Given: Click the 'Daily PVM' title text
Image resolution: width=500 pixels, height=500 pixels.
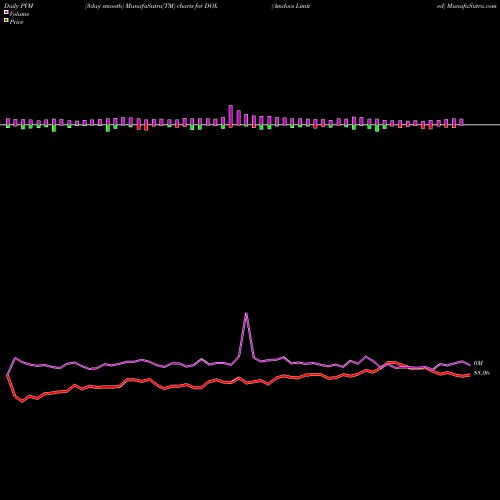Looking at the screenshot, I should coord(19,6).
